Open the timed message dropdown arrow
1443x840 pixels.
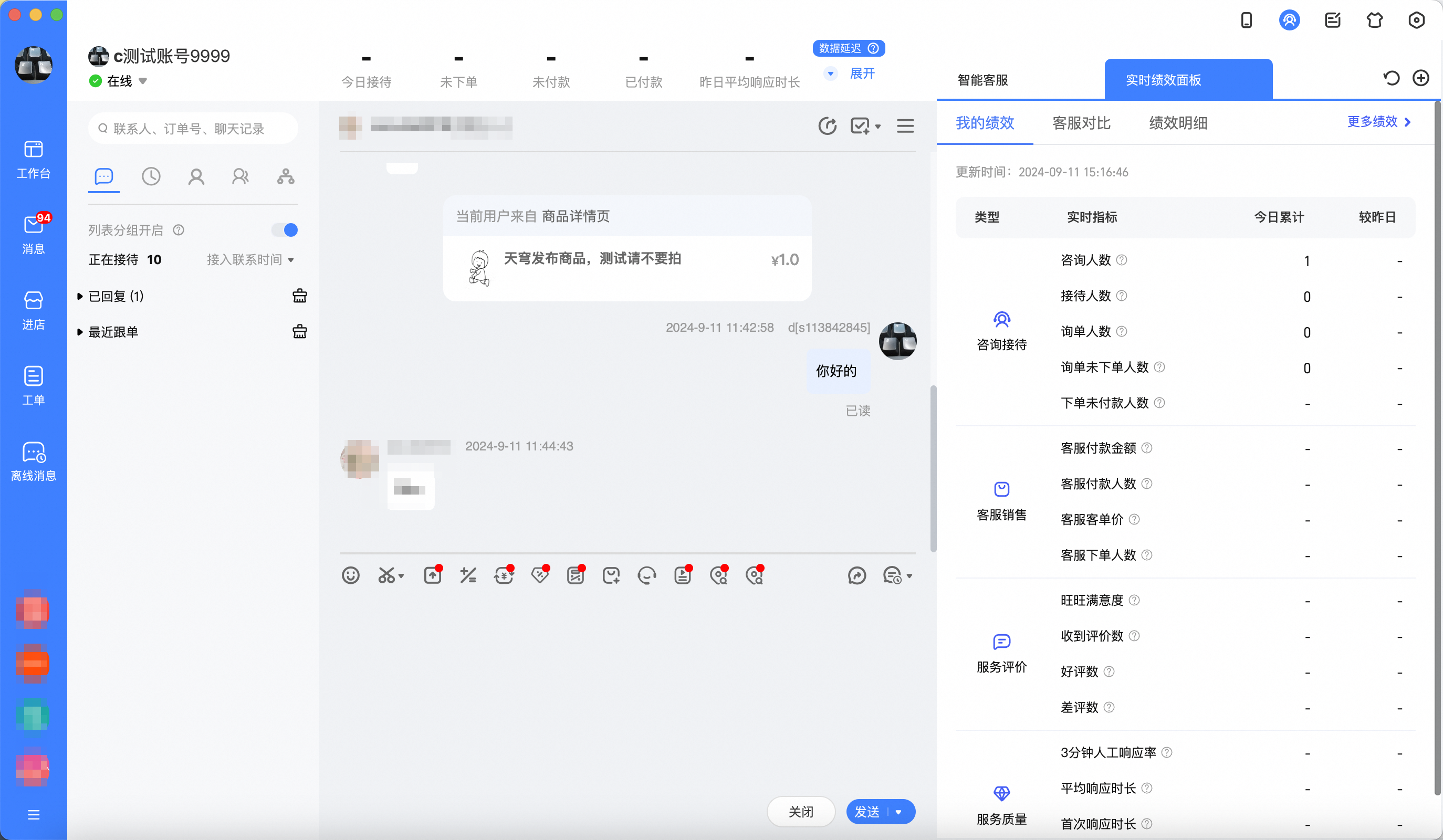click(909, 576)
